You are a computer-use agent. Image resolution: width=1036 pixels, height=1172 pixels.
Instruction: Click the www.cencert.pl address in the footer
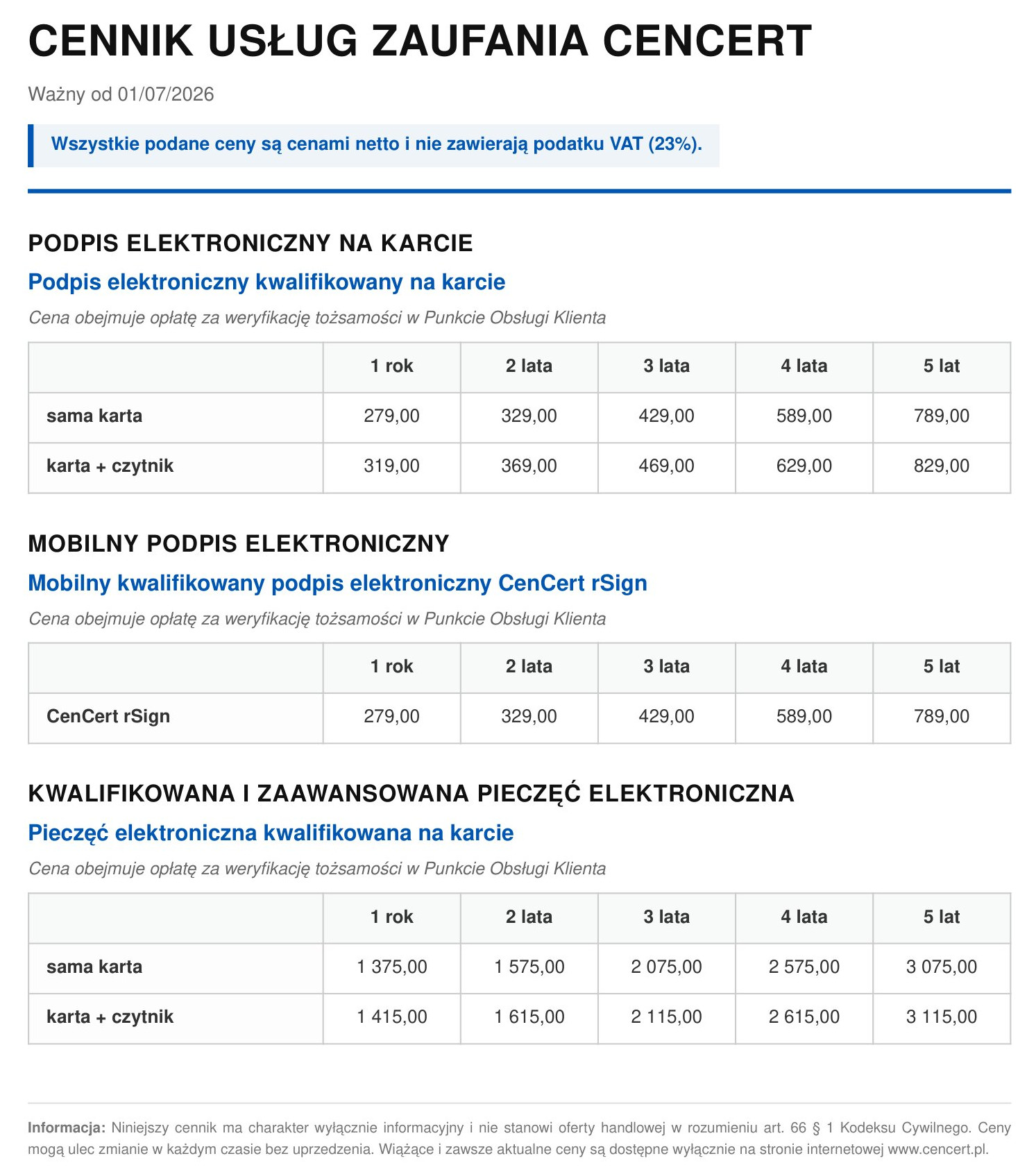938,1149
